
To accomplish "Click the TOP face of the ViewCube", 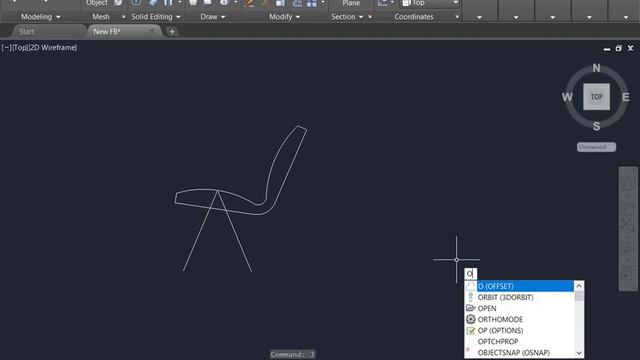I will pyautogui.click(x=596, y=97).
